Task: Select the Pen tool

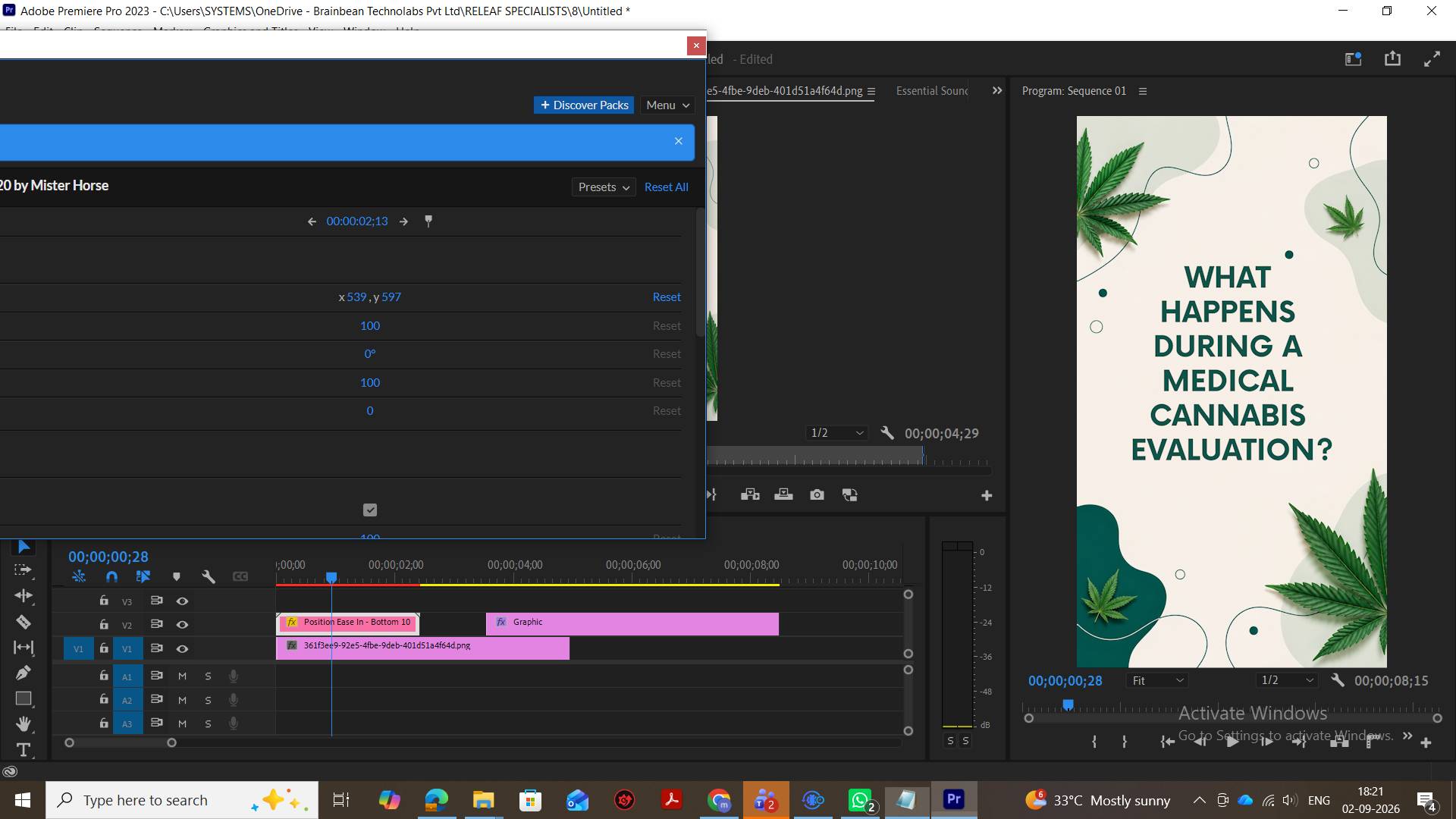Action: tap(24, 673)
